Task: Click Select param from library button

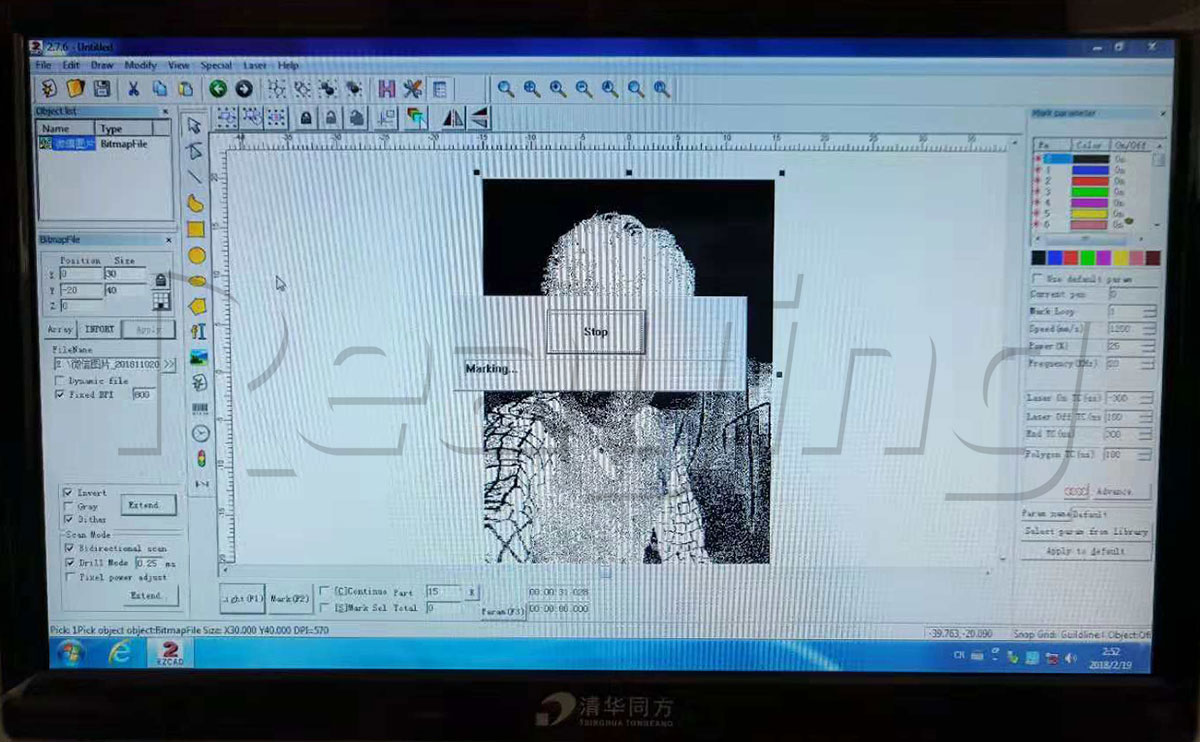Action: click(1086, 532)
